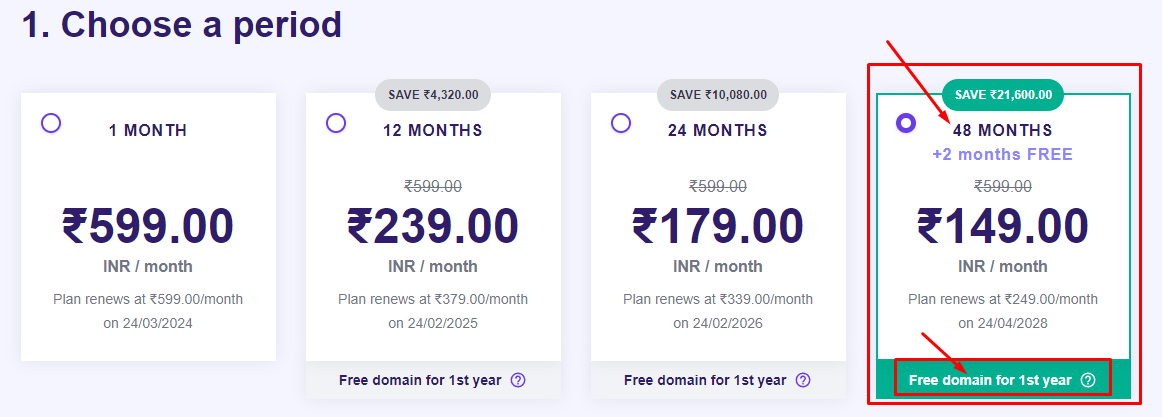Click the ₹239.00 price in 12 months card

[433, 226]
